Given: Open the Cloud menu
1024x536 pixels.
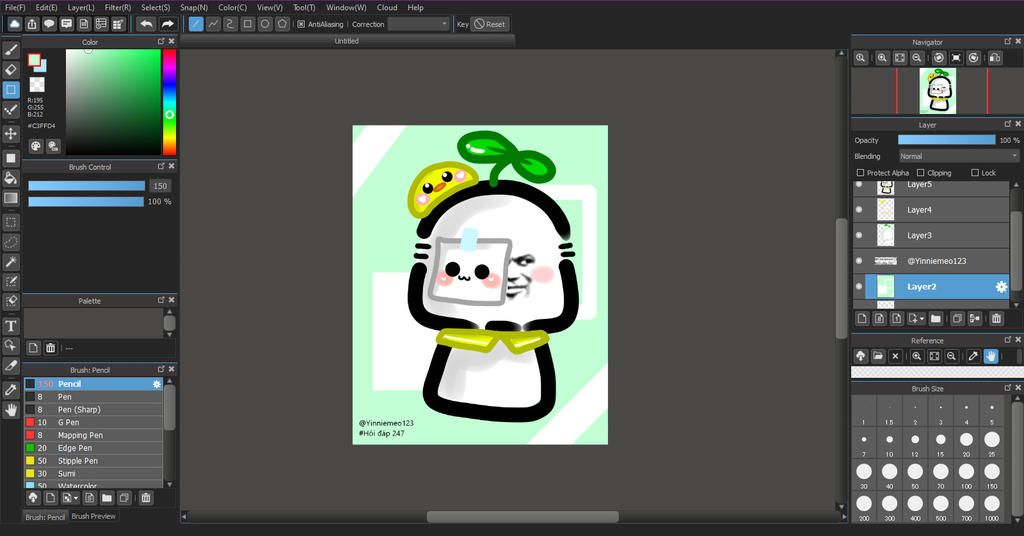Looking at the screenshot, I should click(387, 7).
